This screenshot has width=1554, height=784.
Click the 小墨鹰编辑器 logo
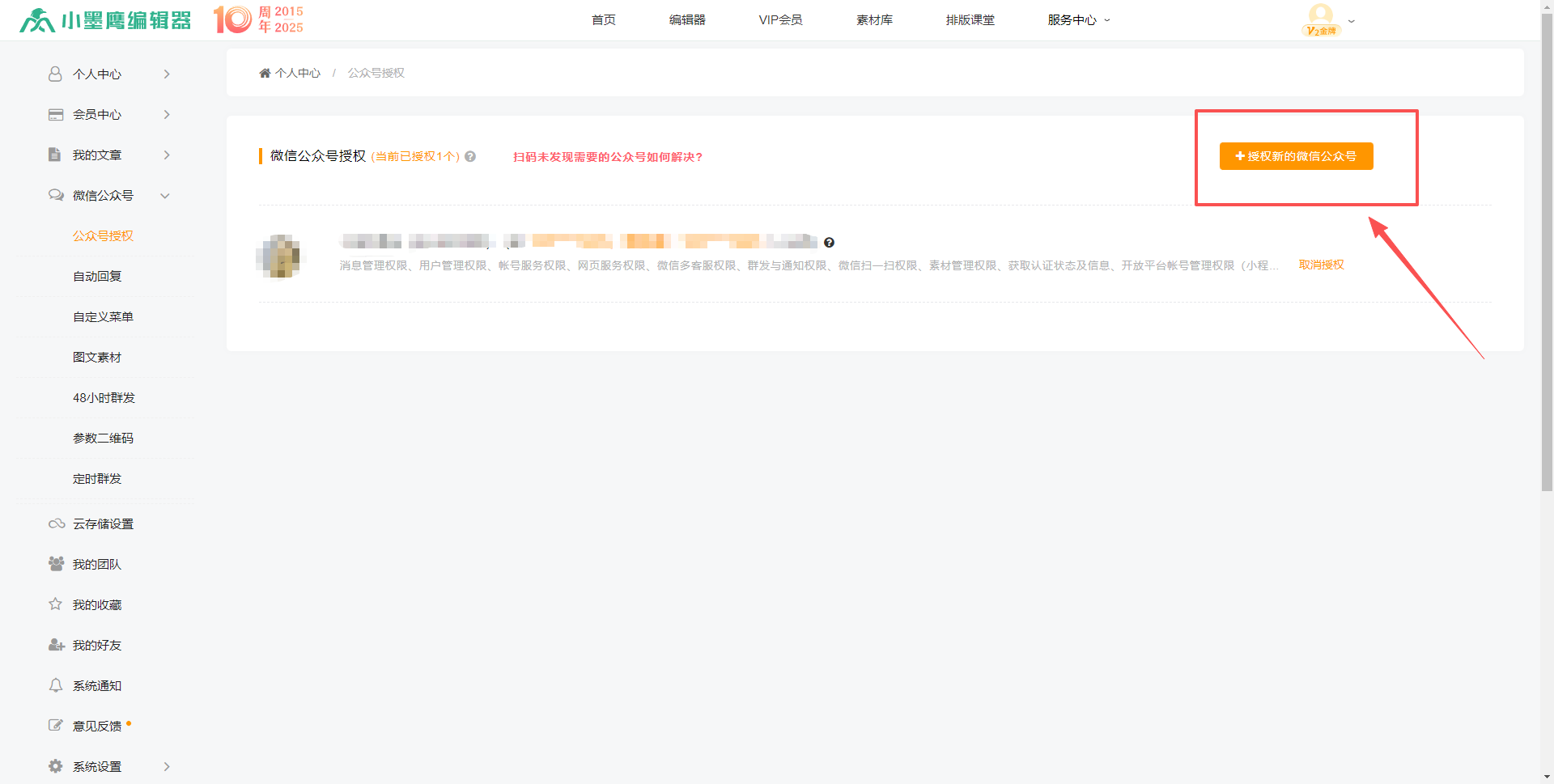pyautogui.click(x=105, y=19)
